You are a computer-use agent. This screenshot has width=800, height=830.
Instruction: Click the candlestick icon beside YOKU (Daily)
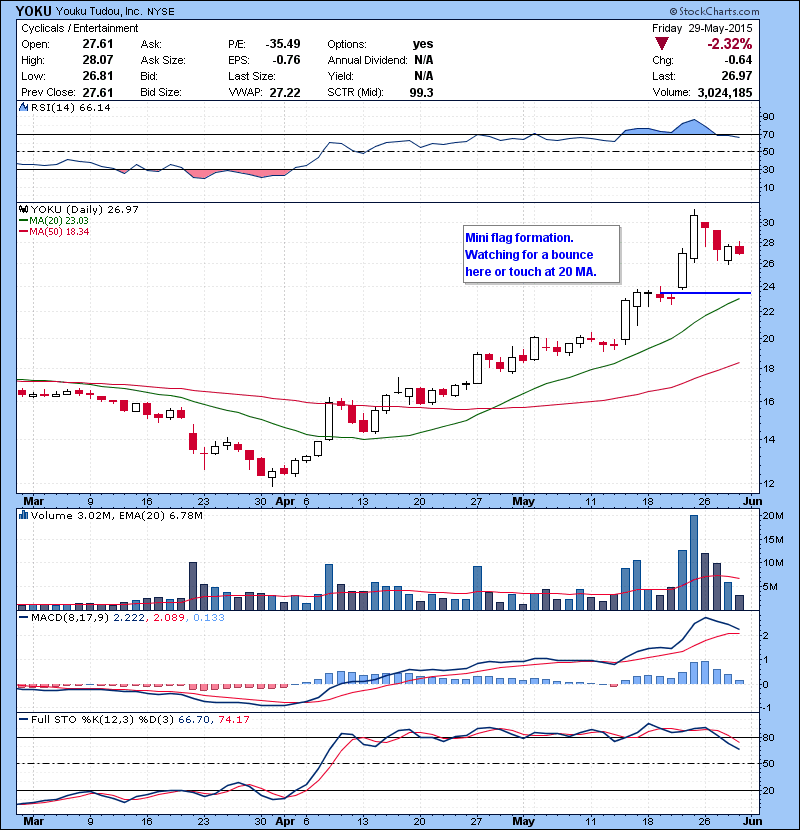click(23, 210)
